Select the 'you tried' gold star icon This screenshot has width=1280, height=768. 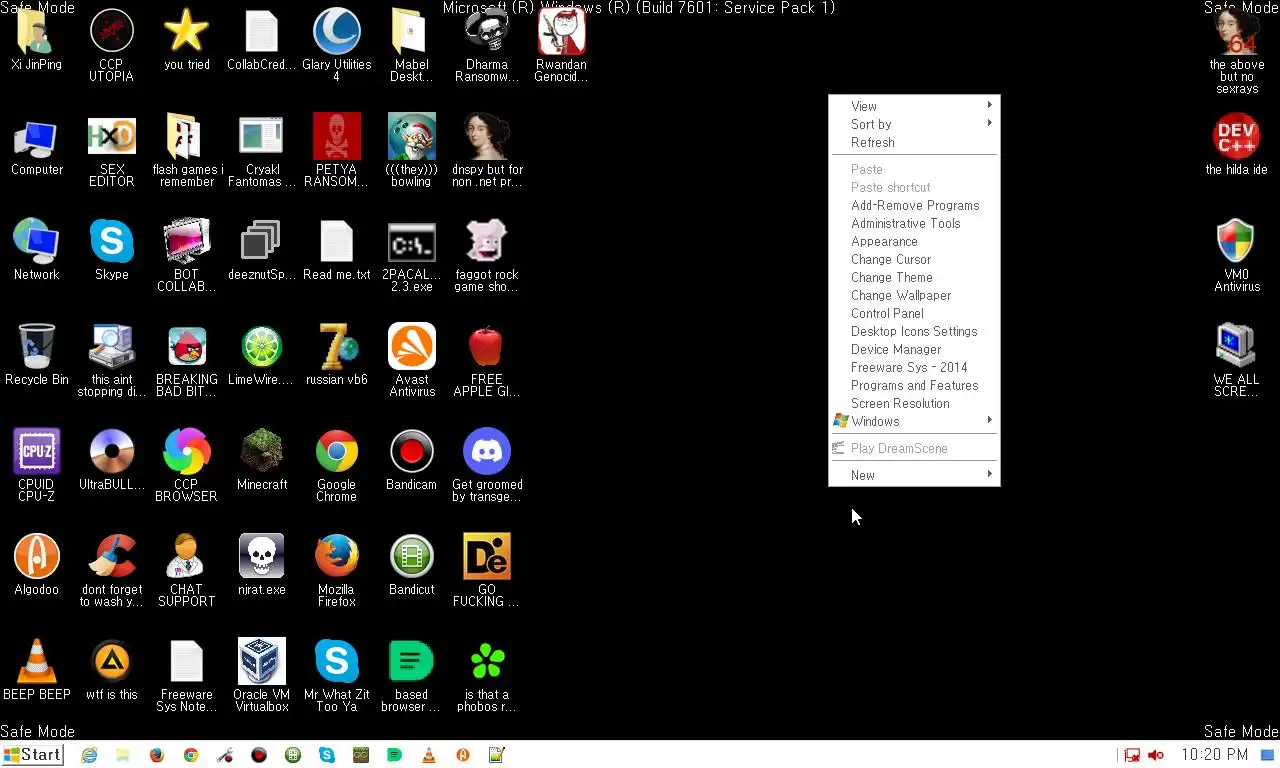186,40
